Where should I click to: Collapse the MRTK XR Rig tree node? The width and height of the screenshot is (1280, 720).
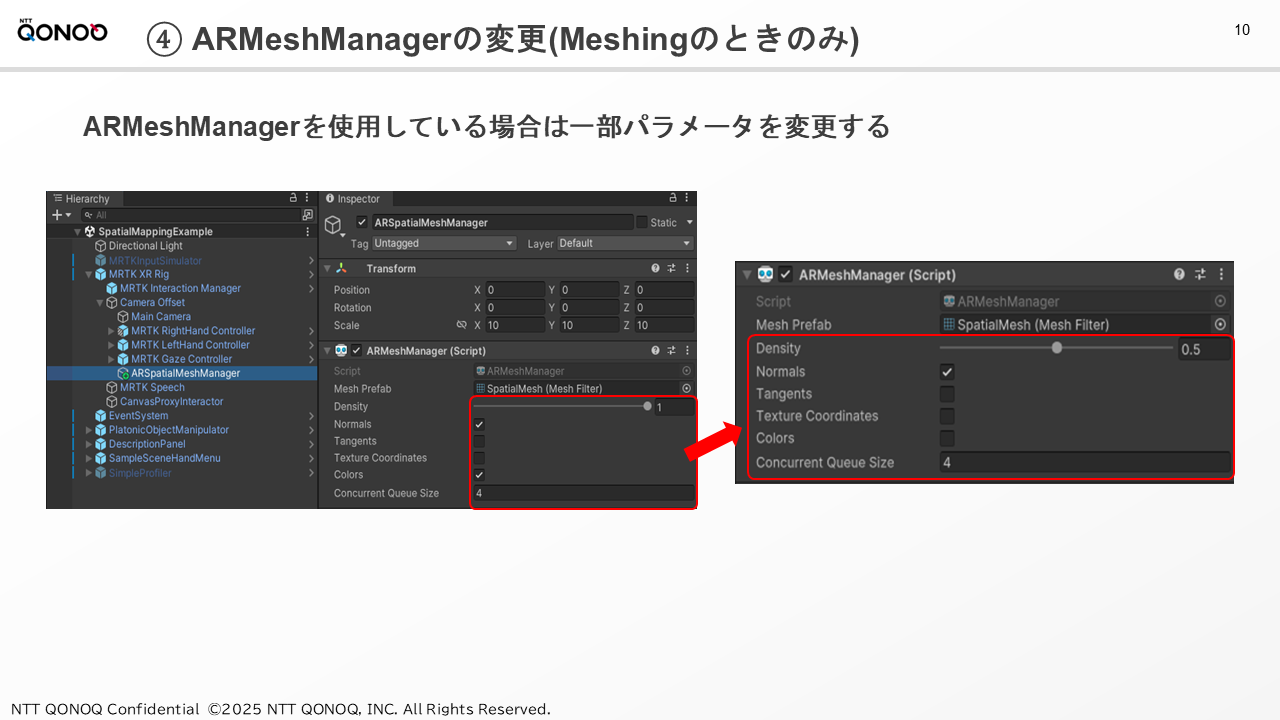(x=89, y=274)
